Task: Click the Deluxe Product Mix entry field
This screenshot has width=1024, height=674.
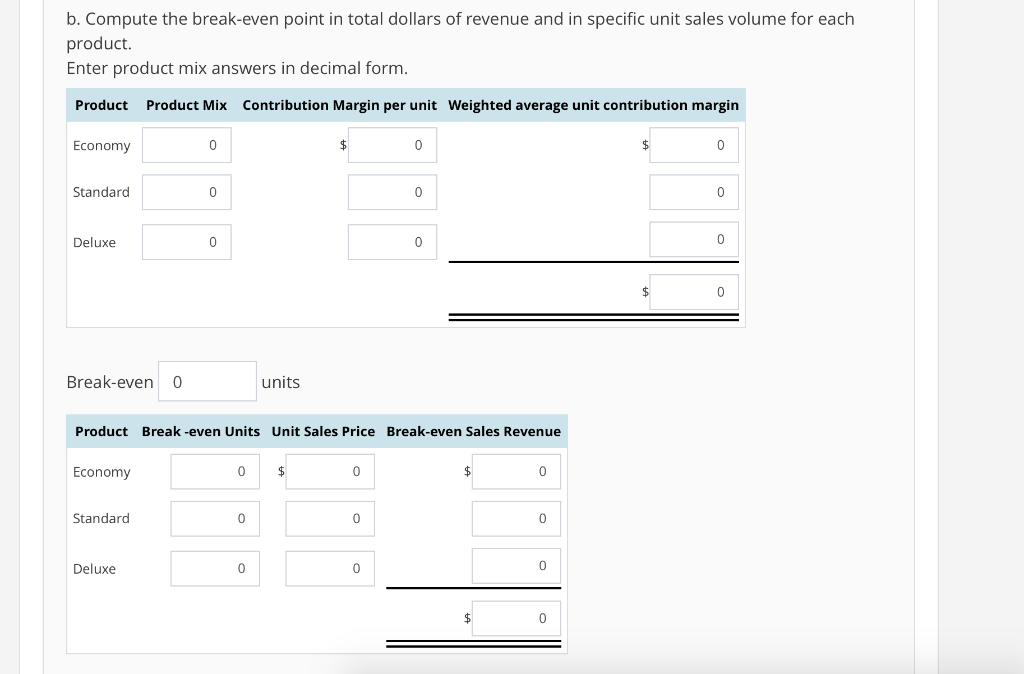Action: 186,242
